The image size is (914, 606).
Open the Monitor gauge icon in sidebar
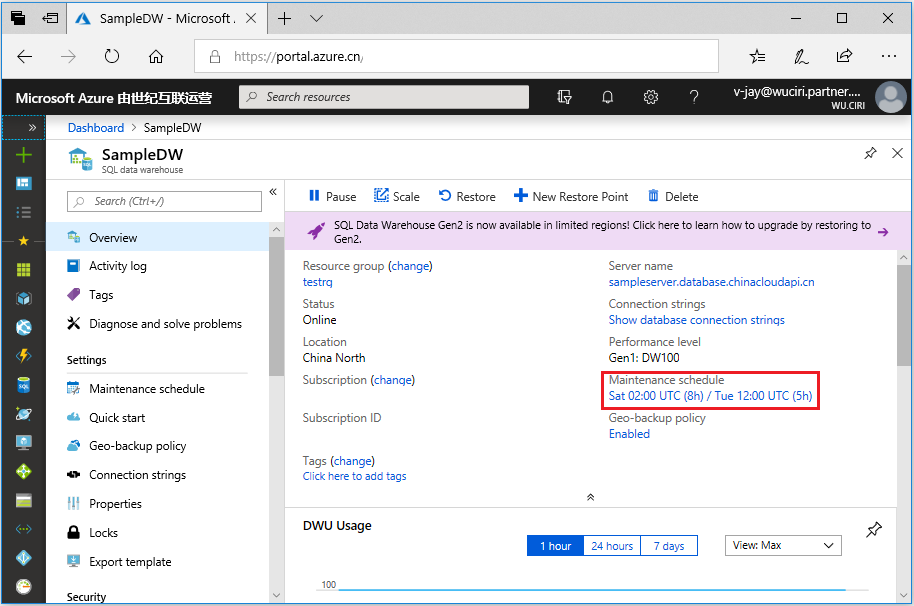click(x=23, y=586)
